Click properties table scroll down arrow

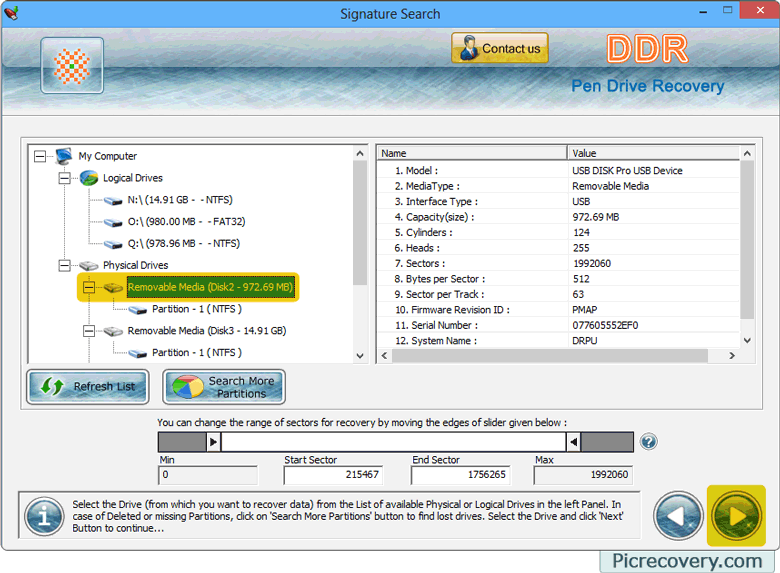tap(747, 340)
